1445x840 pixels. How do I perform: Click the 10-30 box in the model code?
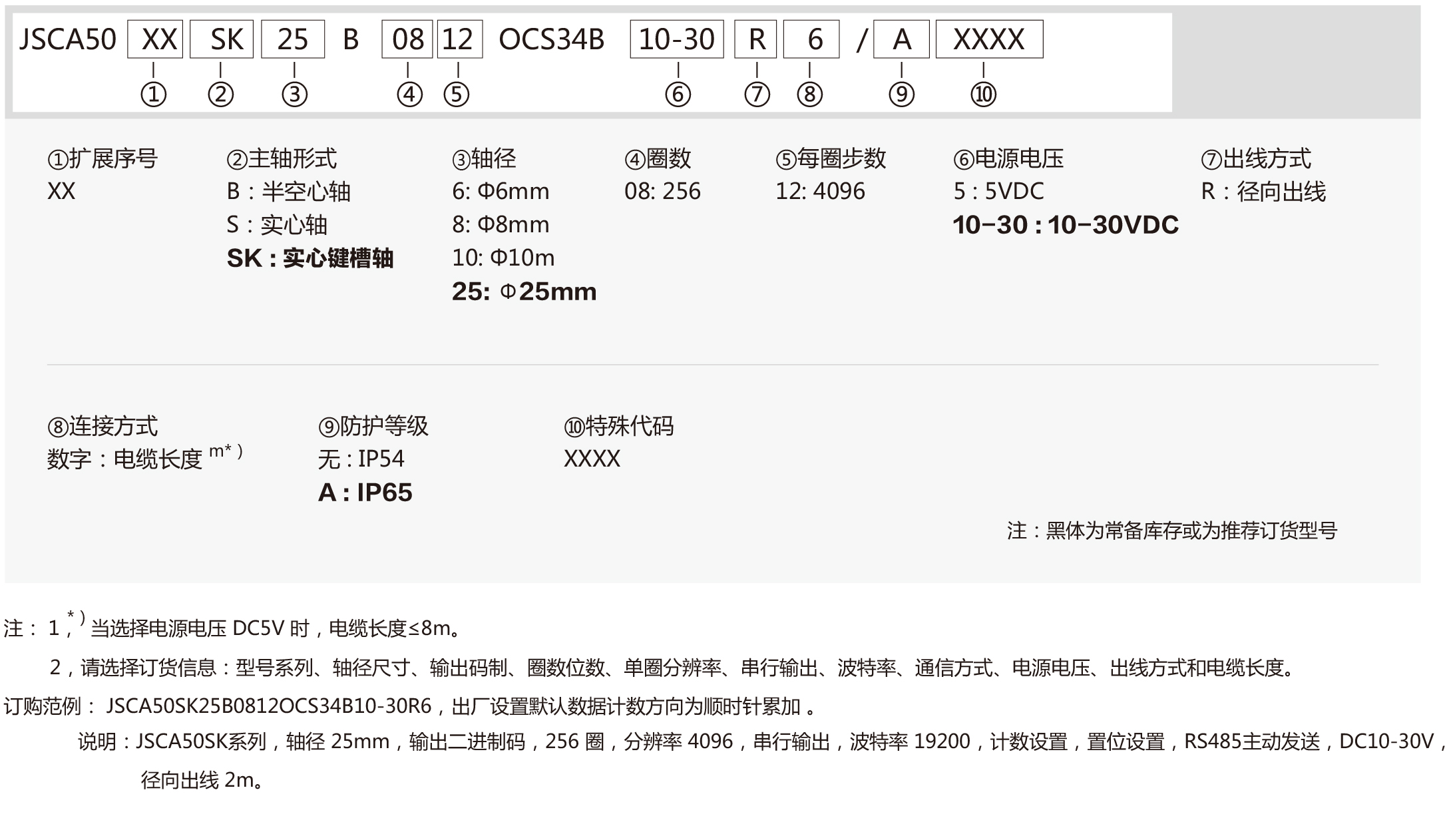click(x=677, y=39)
